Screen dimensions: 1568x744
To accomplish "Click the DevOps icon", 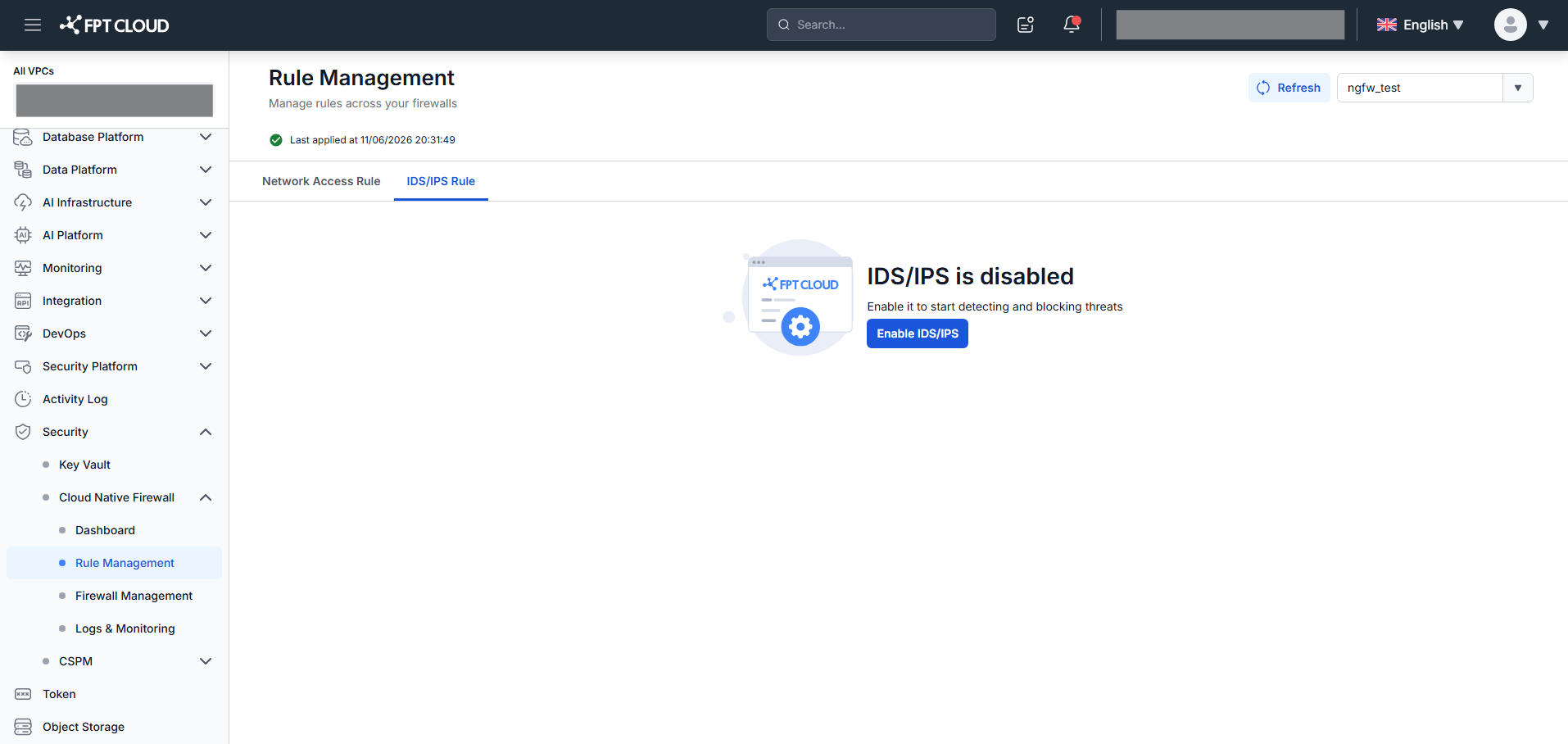I will pos(23,333).
